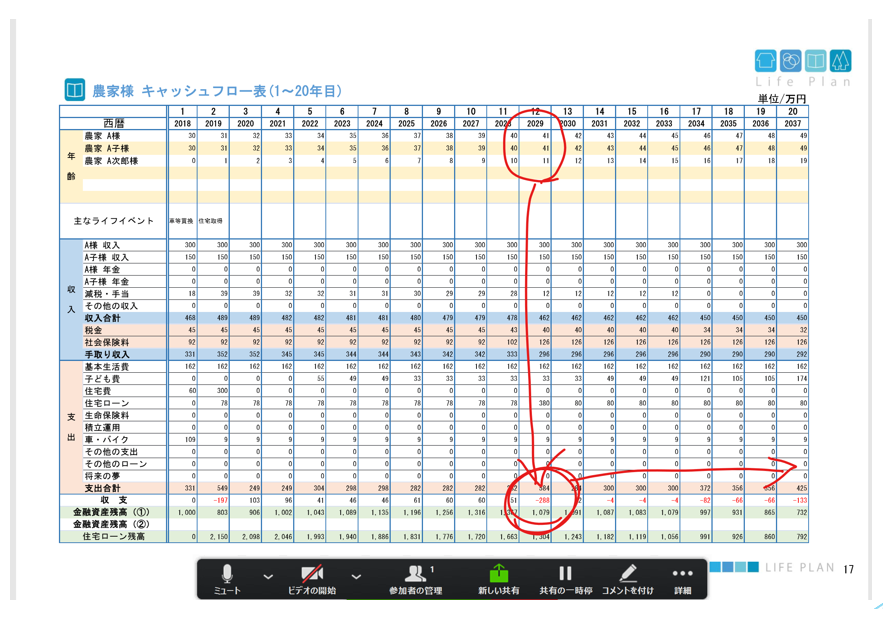The width and height of the screenshot is (891, 631).
Task: Select the 税金 row label
Action: (x=93, y=330)
